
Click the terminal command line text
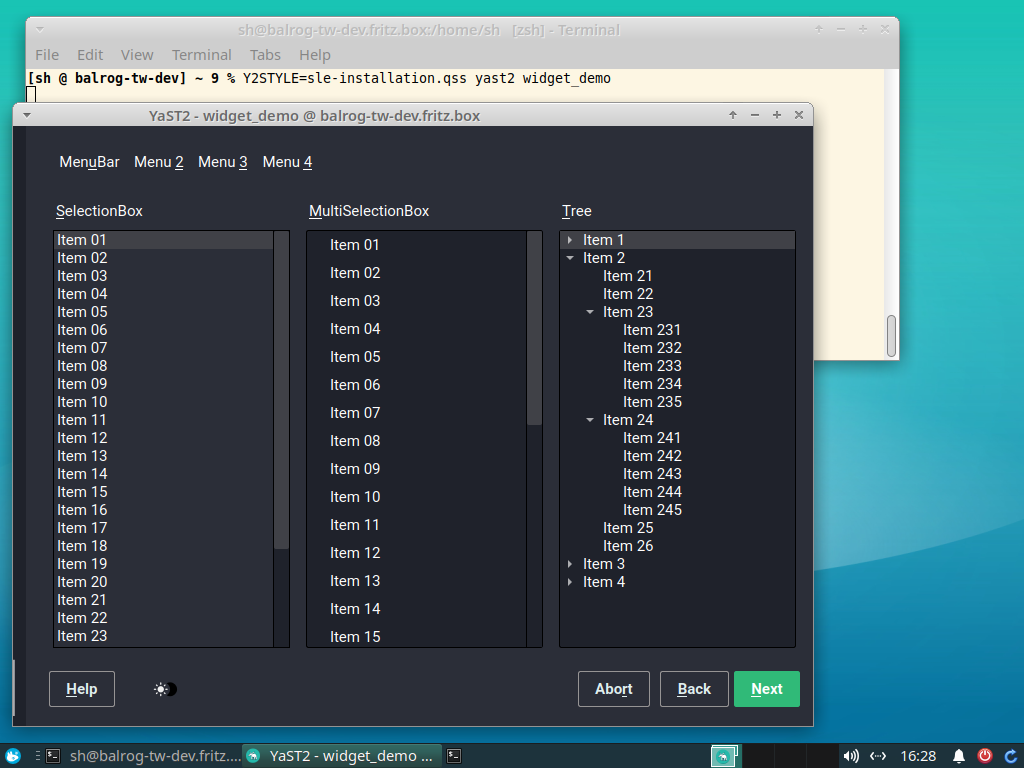click(426, 78)
